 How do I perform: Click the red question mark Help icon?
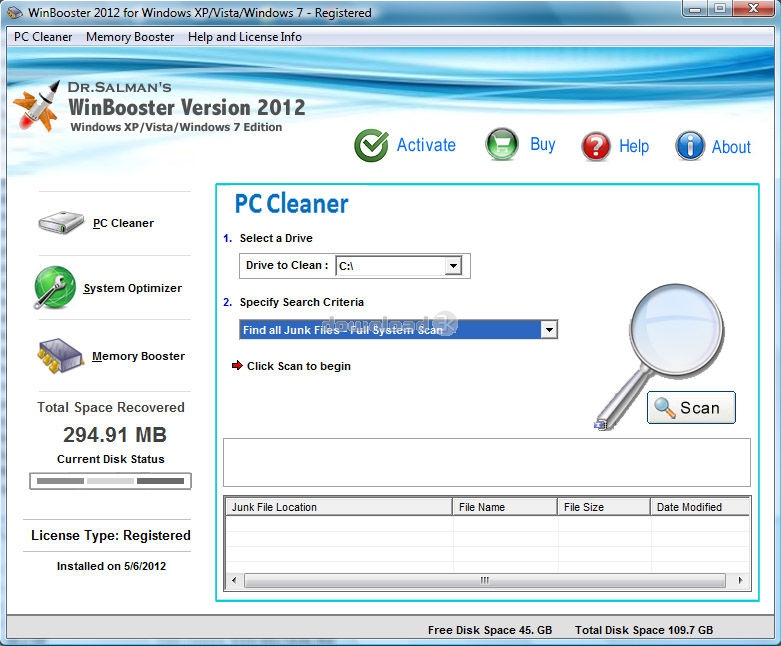coord(596,146)
